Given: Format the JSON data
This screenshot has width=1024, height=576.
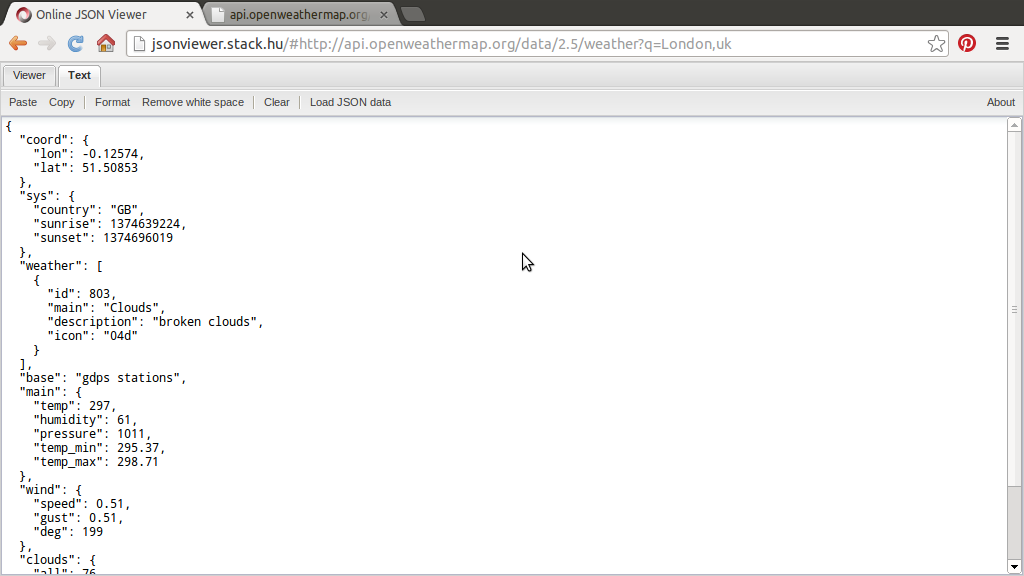Looking at the screenshot, I should 112,101.
